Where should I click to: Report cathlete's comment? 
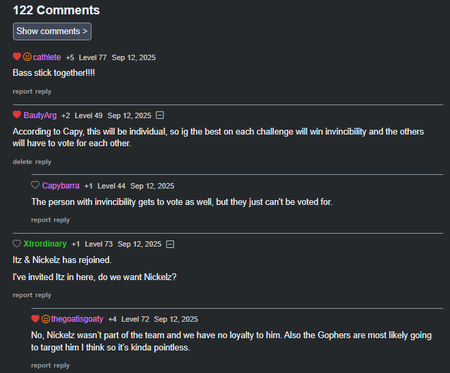(x=22, y=91)
